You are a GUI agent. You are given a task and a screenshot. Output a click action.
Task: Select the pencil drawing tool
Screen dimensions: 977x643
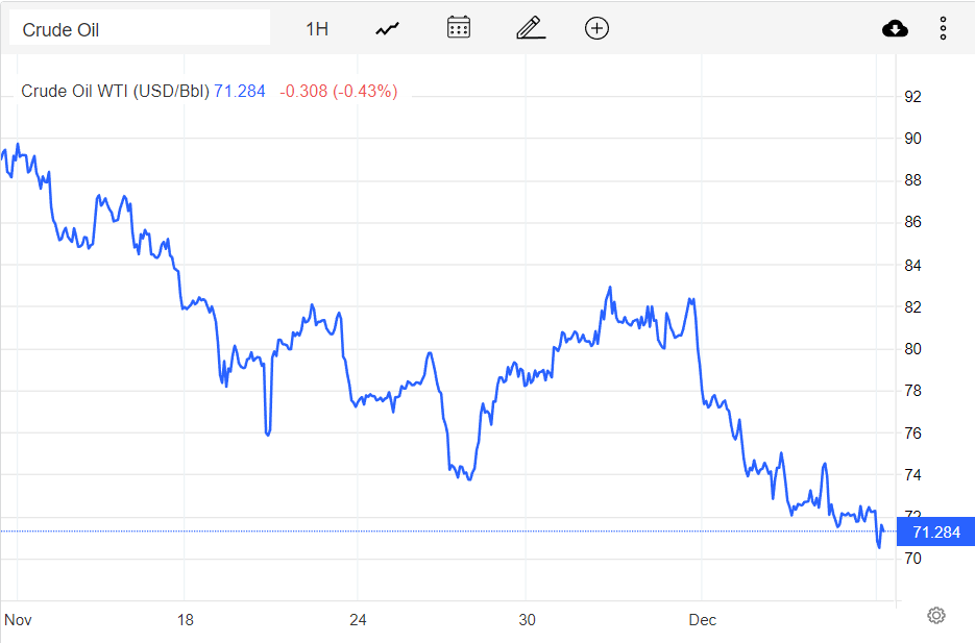coord(530,28)
